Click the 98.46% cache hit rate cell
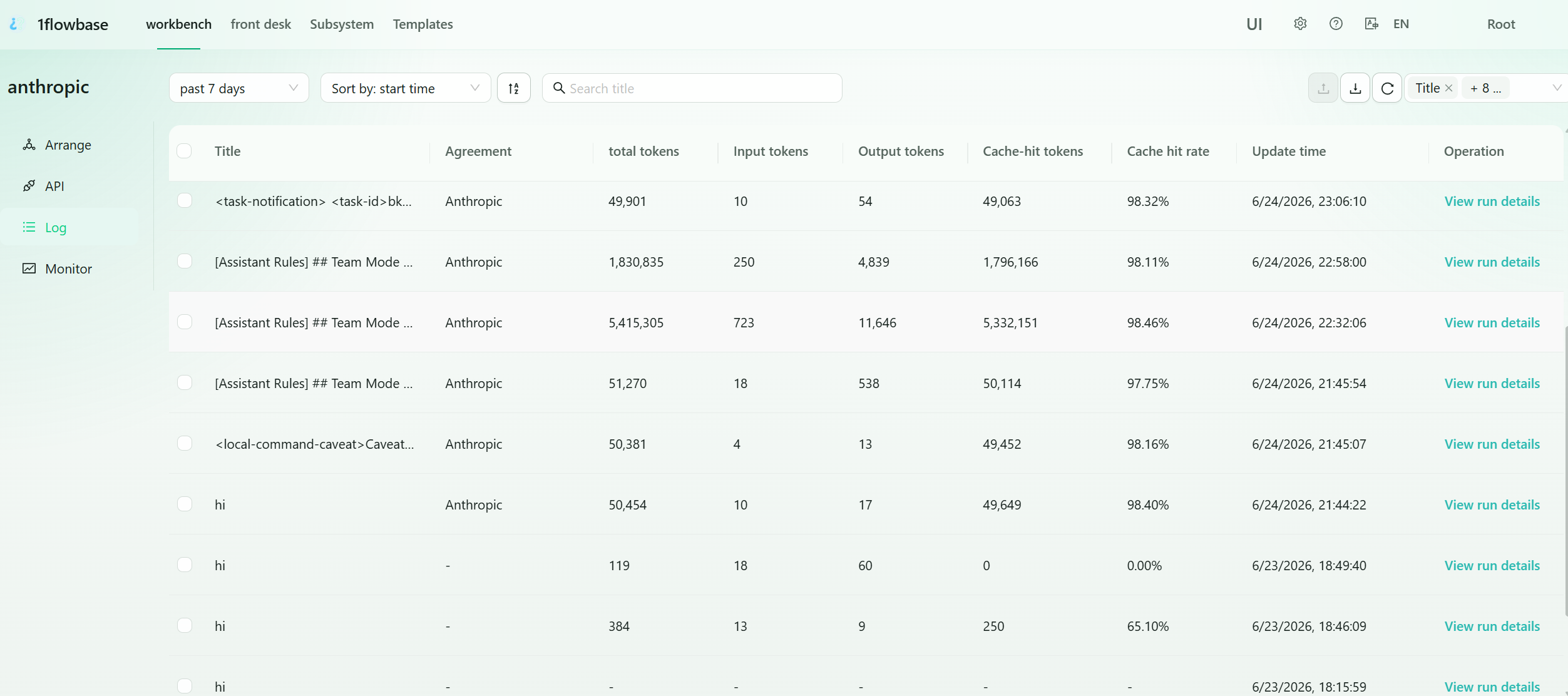 pyautogui.click(x=1147, y=322)
